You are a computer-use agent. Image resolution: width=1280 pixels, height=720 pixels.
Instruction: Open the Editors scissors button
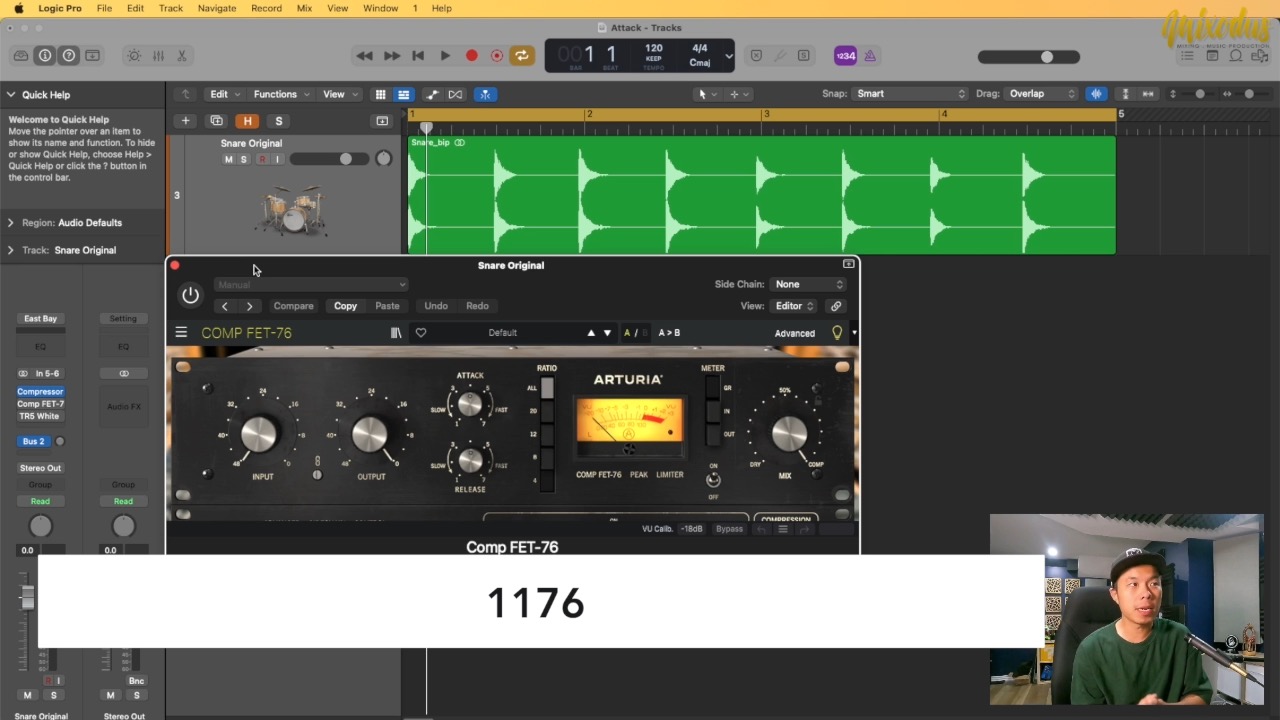click(x=182, y=56)
